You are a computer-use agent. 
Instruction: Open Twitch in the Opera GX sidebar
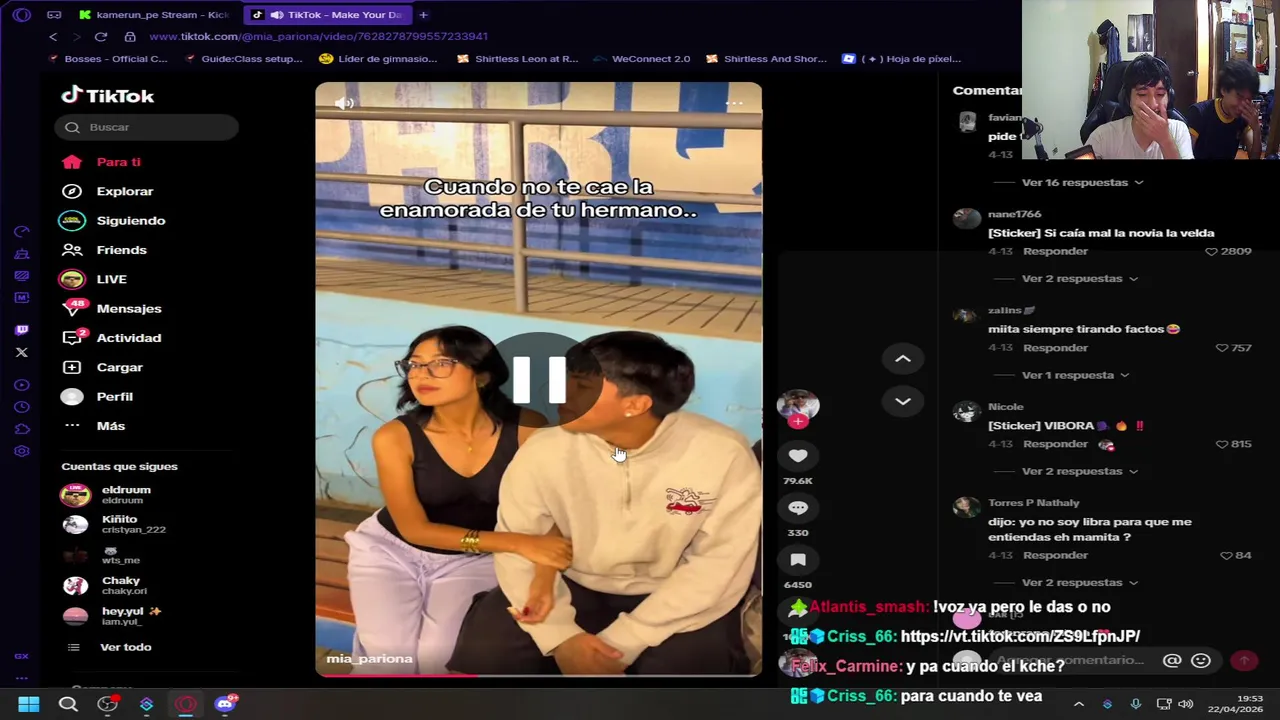(22, 330)
